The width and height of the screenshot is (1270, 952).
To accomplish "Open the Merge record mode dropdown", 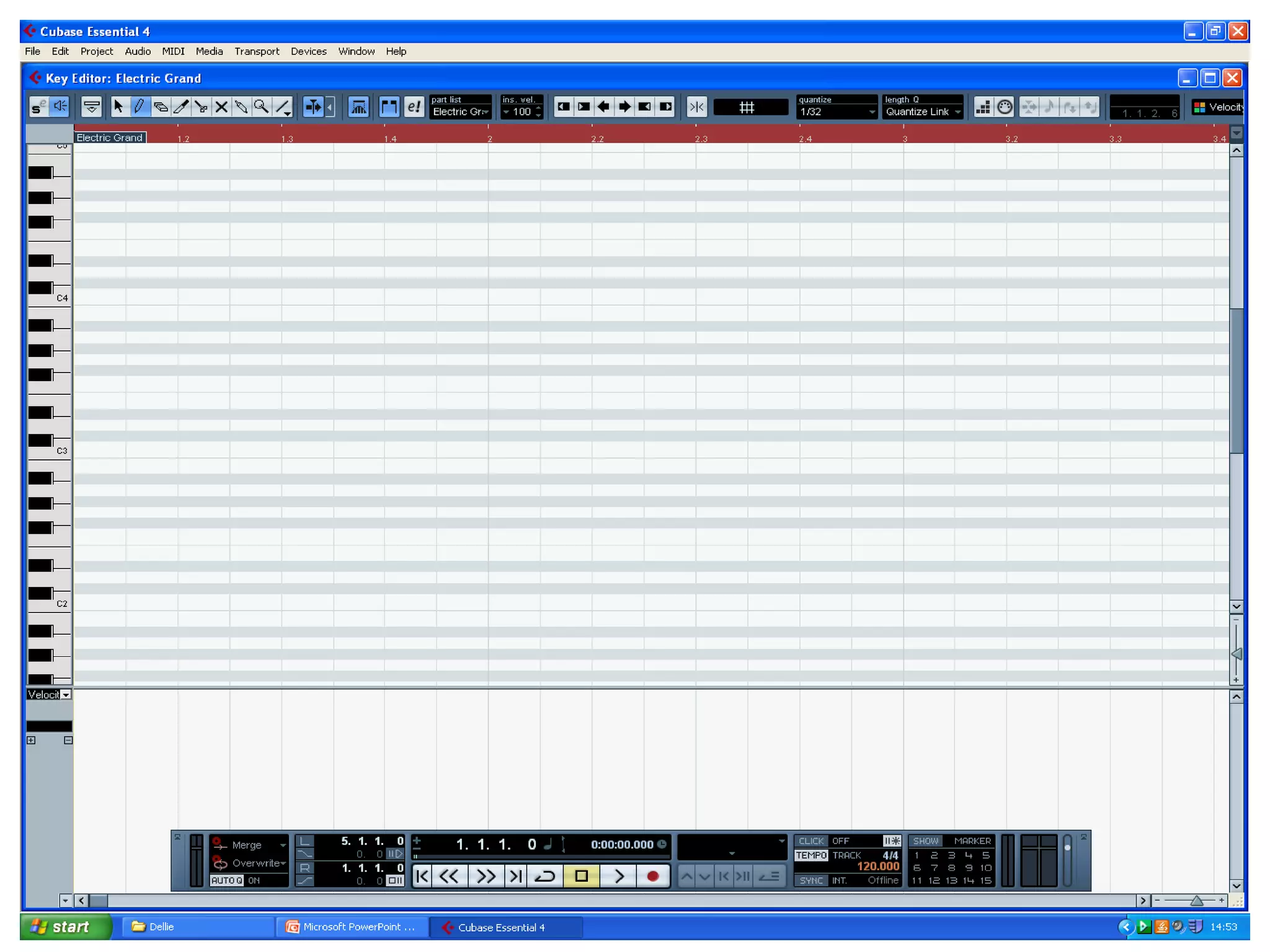I will tap(250, 845).
